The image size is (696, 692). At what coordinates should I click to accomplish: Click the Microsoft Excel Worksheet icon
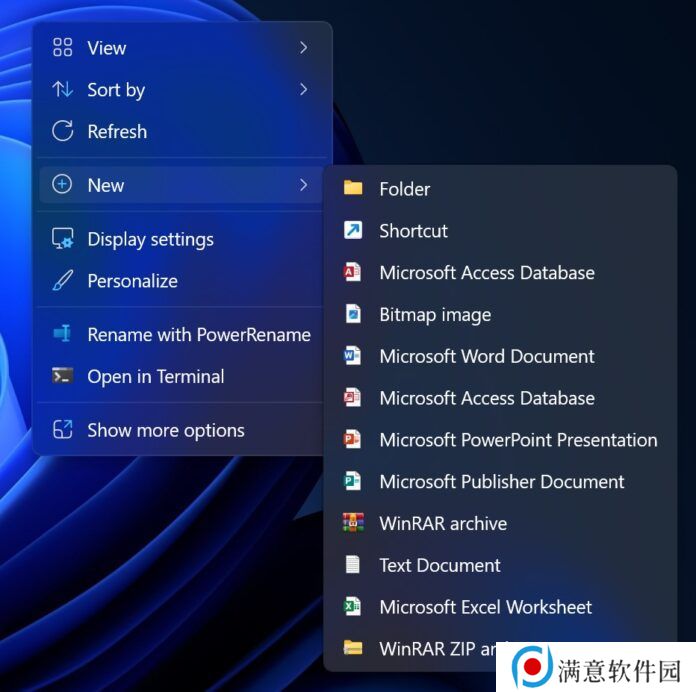pyautogui.click(x=352, y=606)
